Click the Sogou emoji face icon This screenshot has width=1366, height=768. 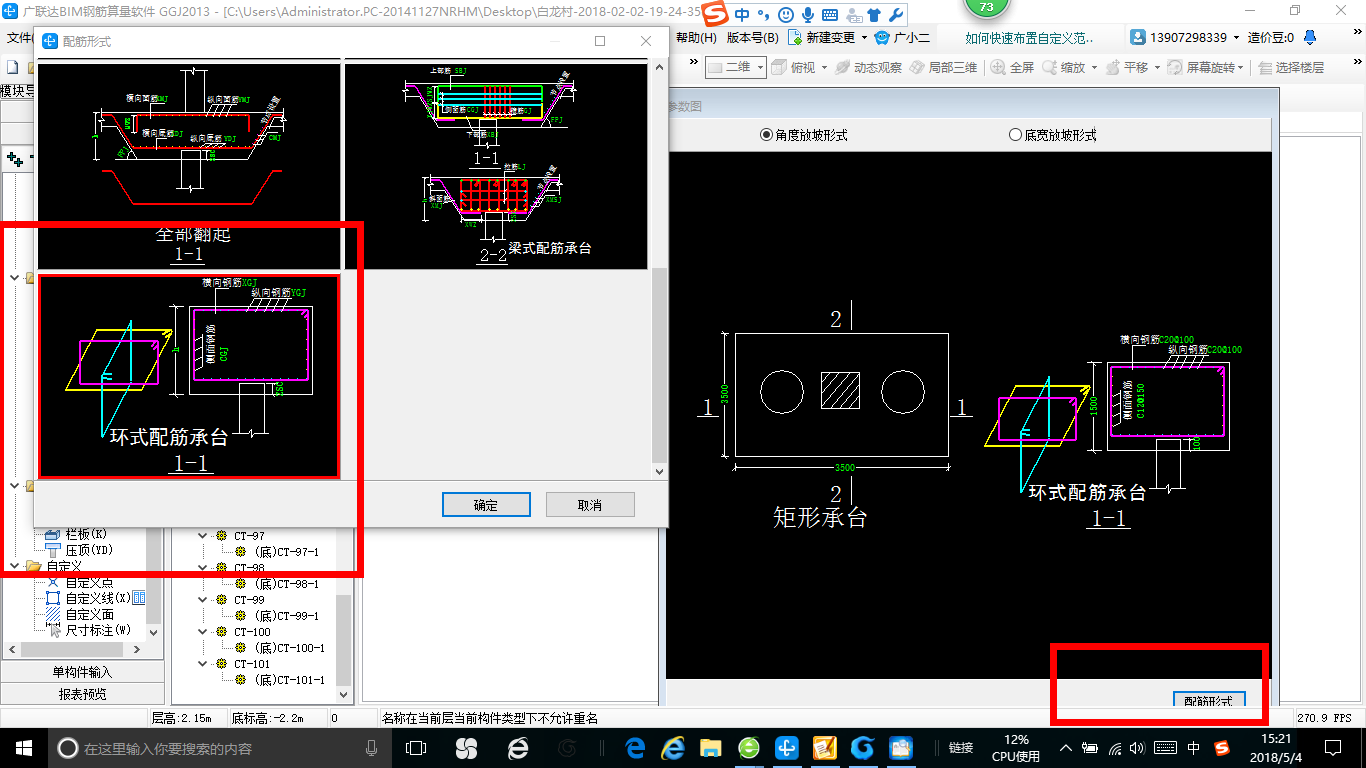pos(786,15)
